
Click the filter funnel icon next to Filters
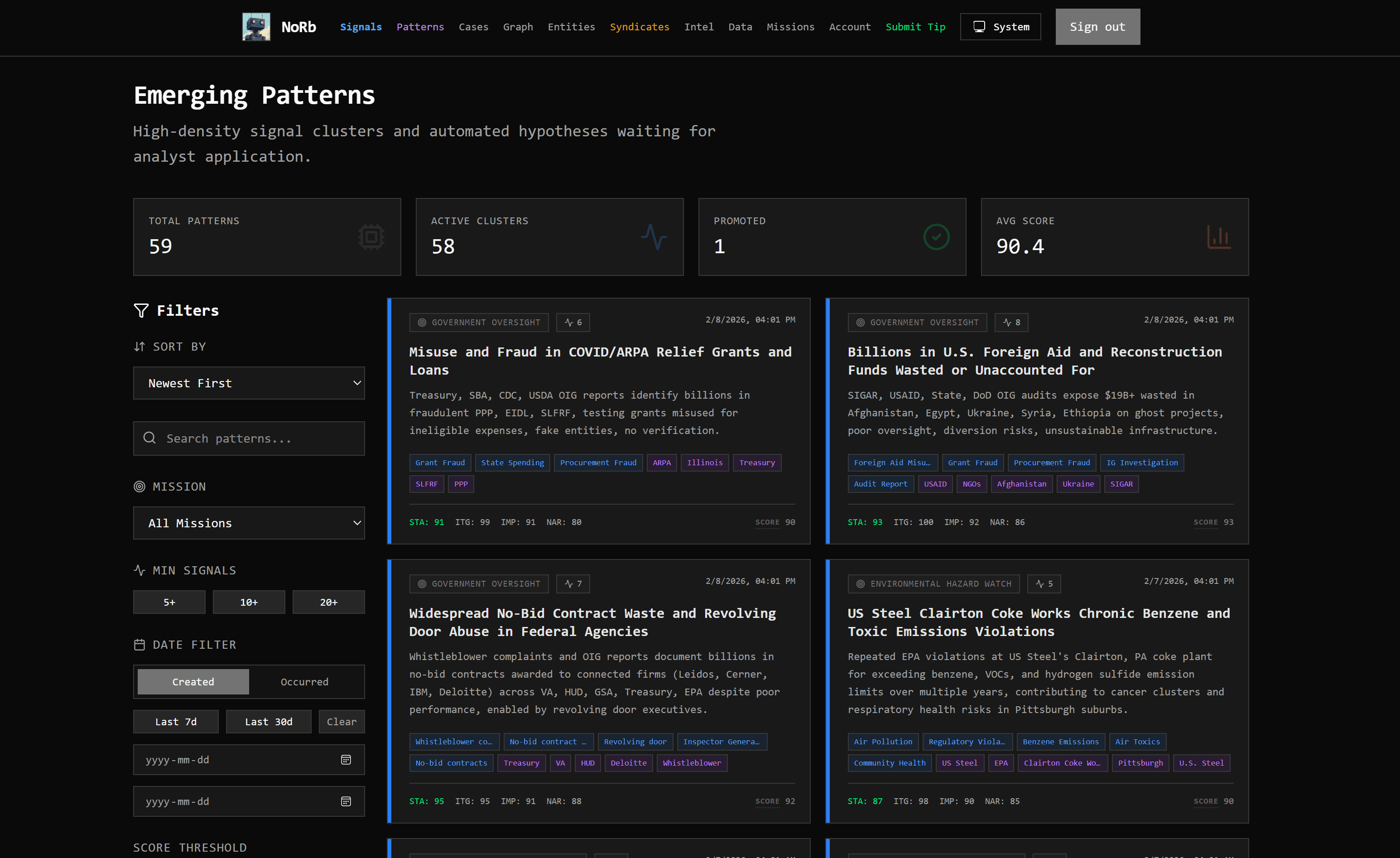[x=140, y=310]
